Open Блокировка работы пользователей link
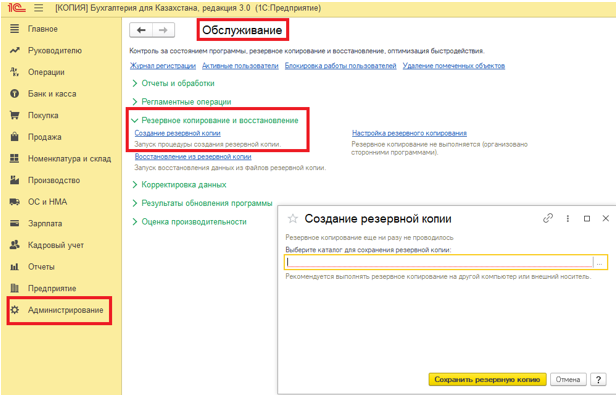This screenshot has height=396, width=616. pyautogui.click(x=341, y=66)
